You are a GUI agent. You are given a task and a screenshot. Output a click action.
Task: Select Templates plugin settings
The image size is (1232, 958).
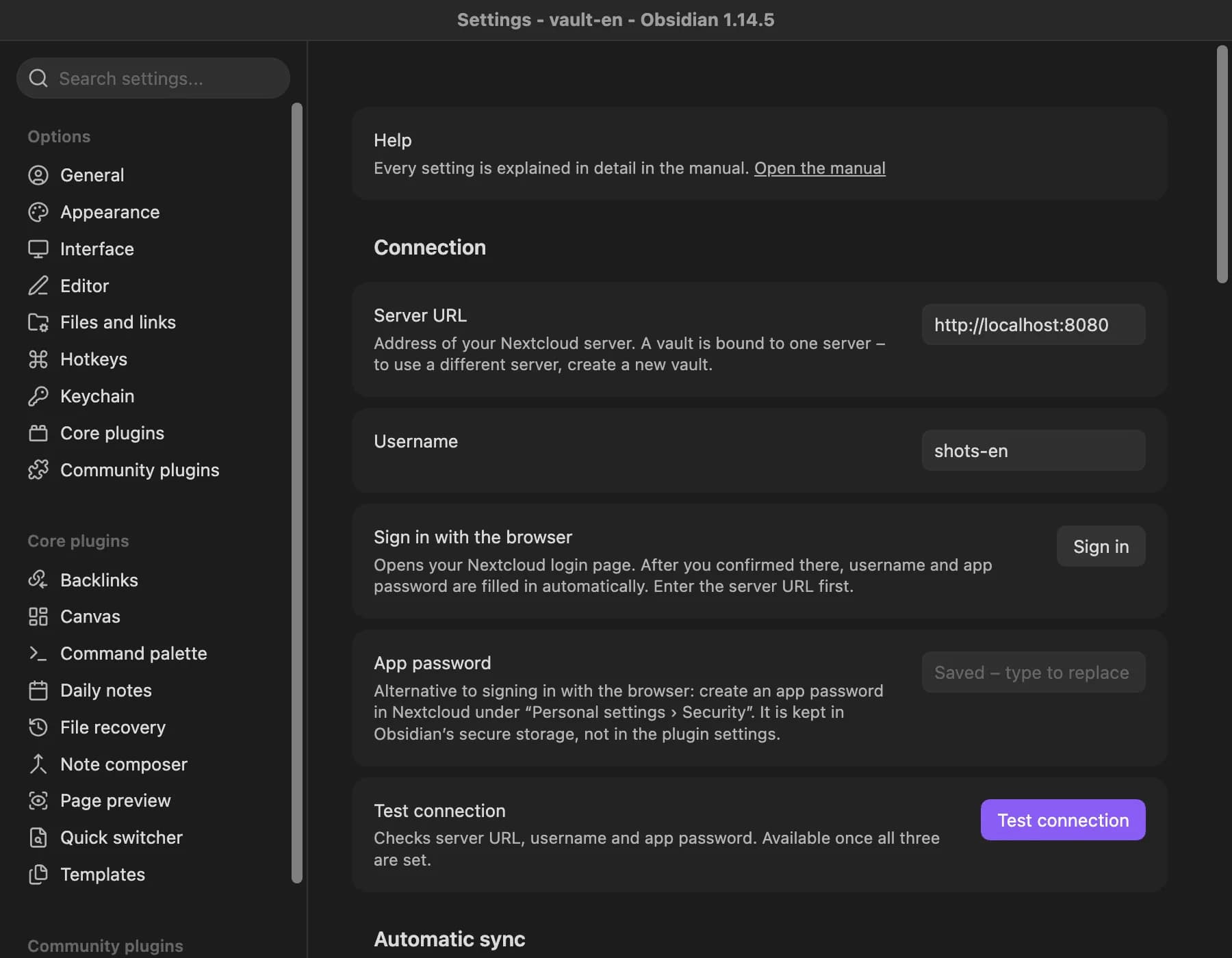[x=153, y=875]
